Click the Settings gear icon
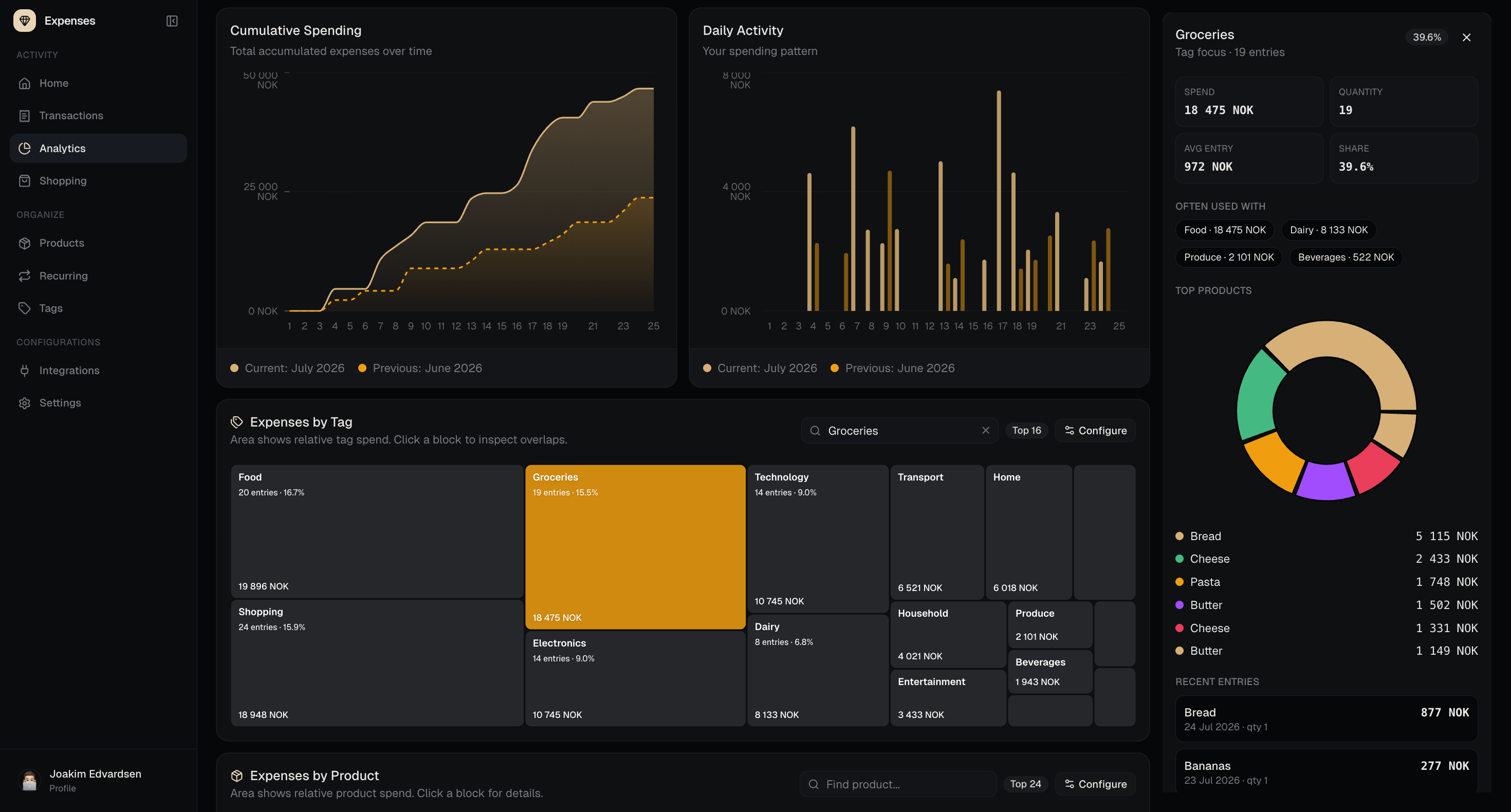 point(25,403)
